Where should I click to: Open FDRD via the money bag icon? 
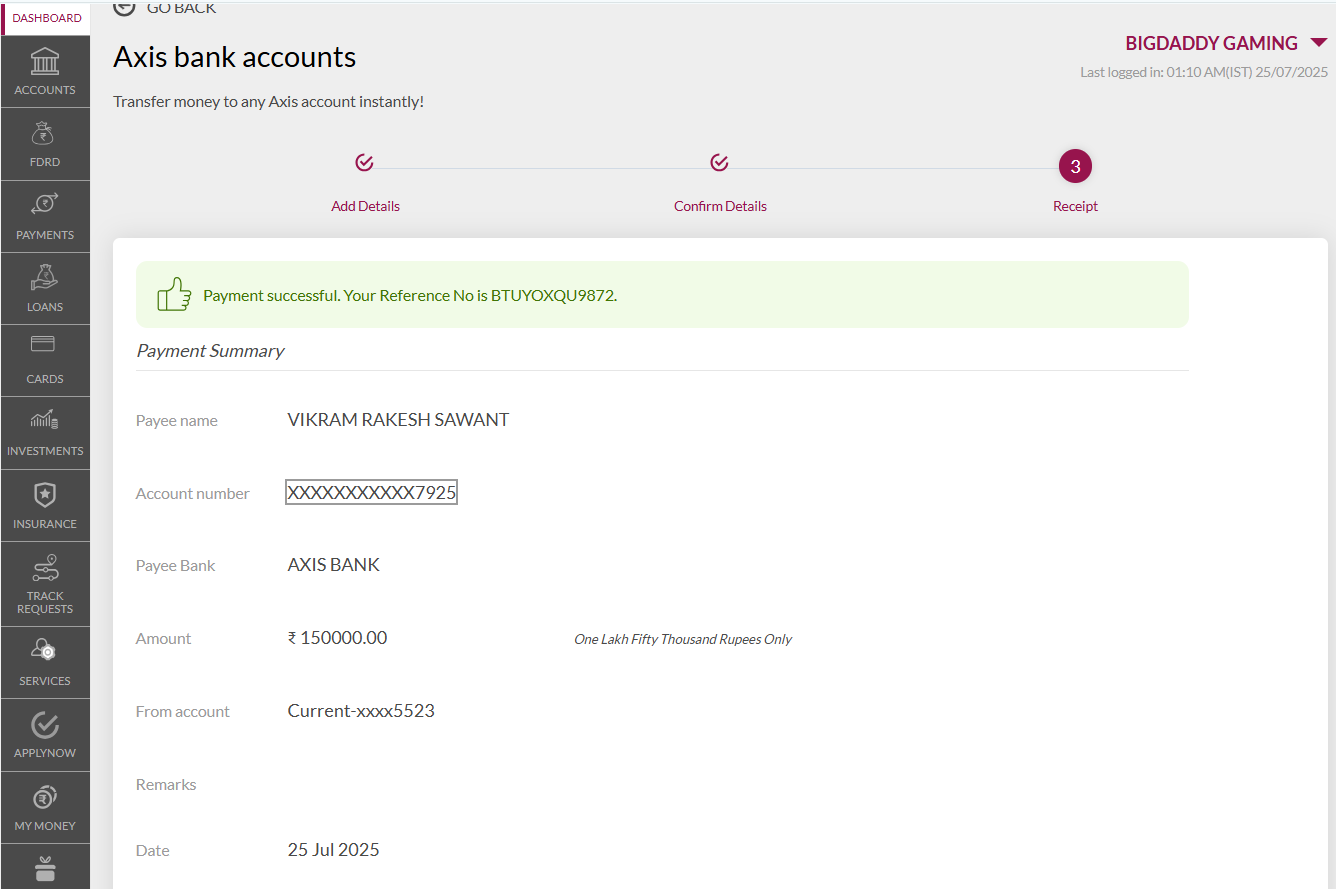point(45,134)
